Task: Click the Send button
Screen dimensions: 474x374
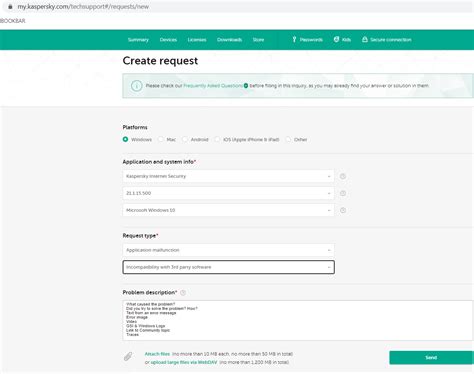Action: coord(431,357)
